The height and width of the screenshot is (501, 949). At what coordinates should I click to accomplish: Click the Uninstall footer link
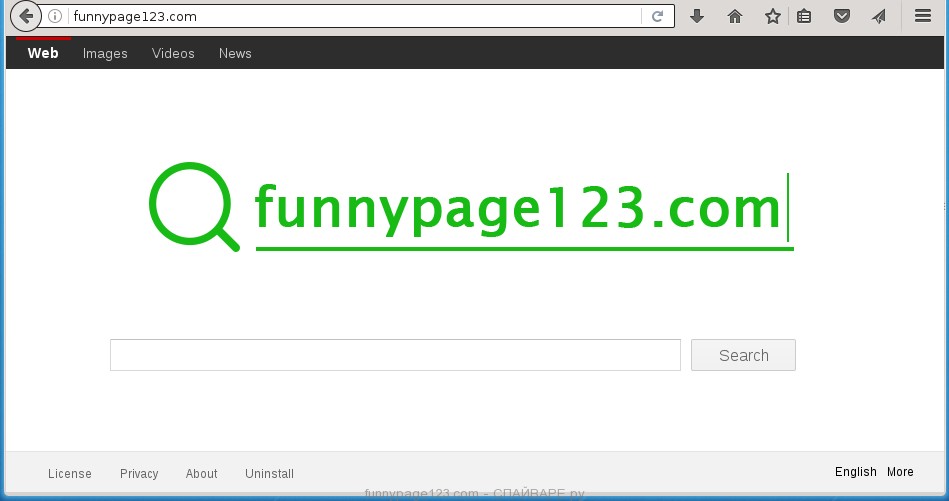pos(269,474)
